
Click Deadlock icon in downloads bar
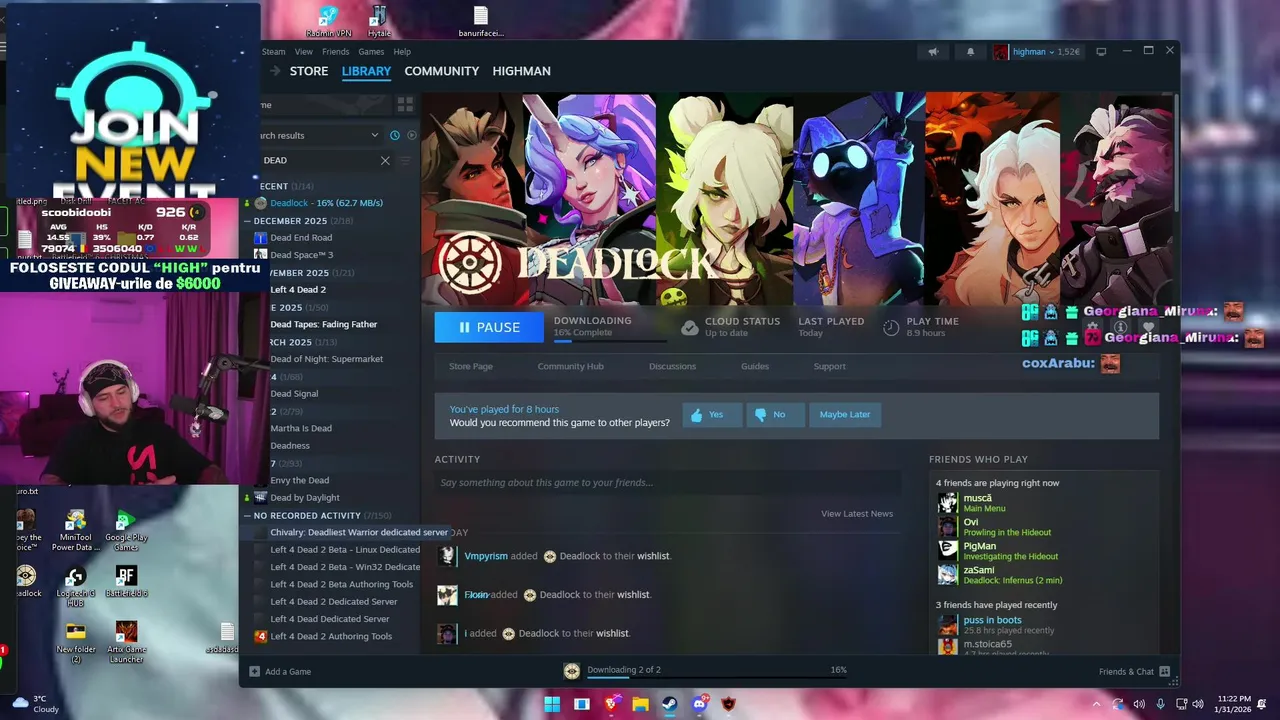572,671
